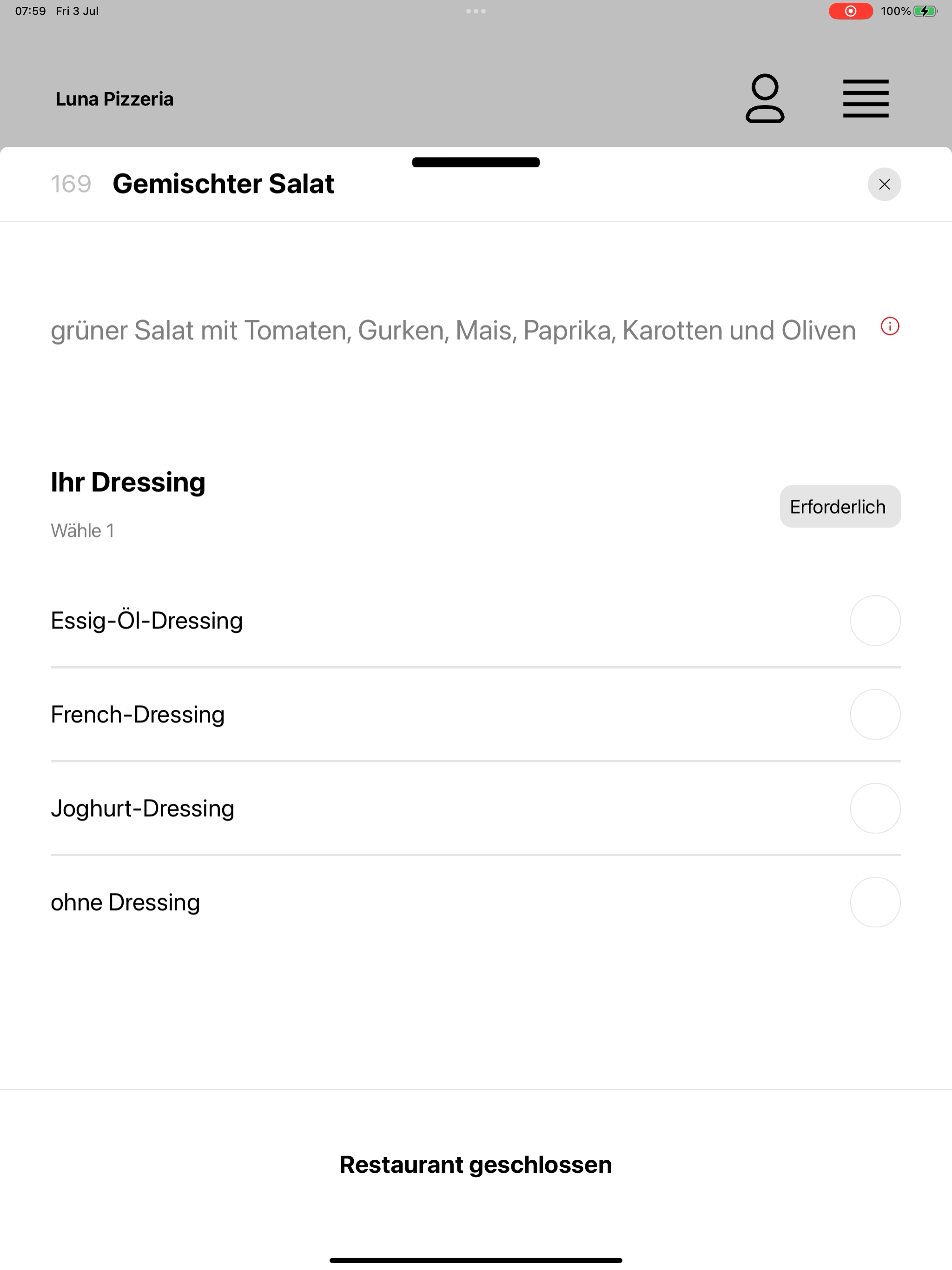Tap the home indicator bar
Image resolution: width=952 pixels, height=1270 pixels.
tap(476, 1260)
